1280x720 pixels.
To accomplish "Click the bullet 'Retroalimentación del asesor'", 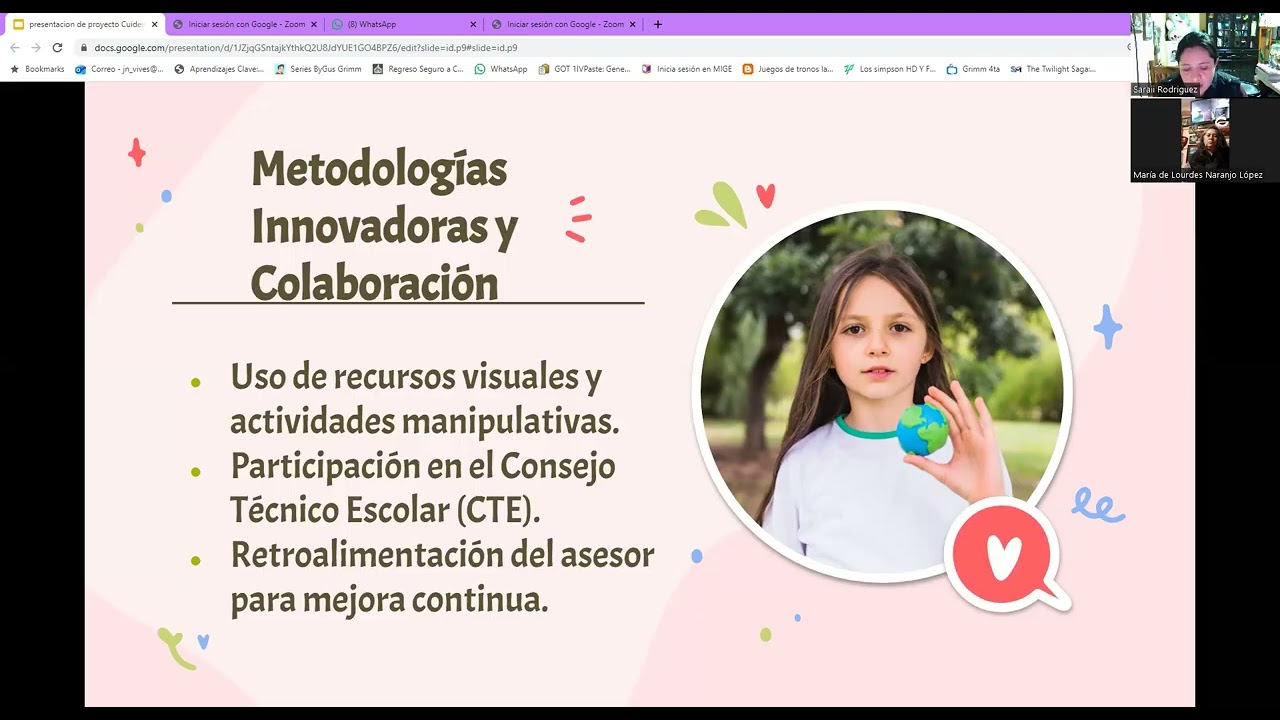I will pos(443,577).
